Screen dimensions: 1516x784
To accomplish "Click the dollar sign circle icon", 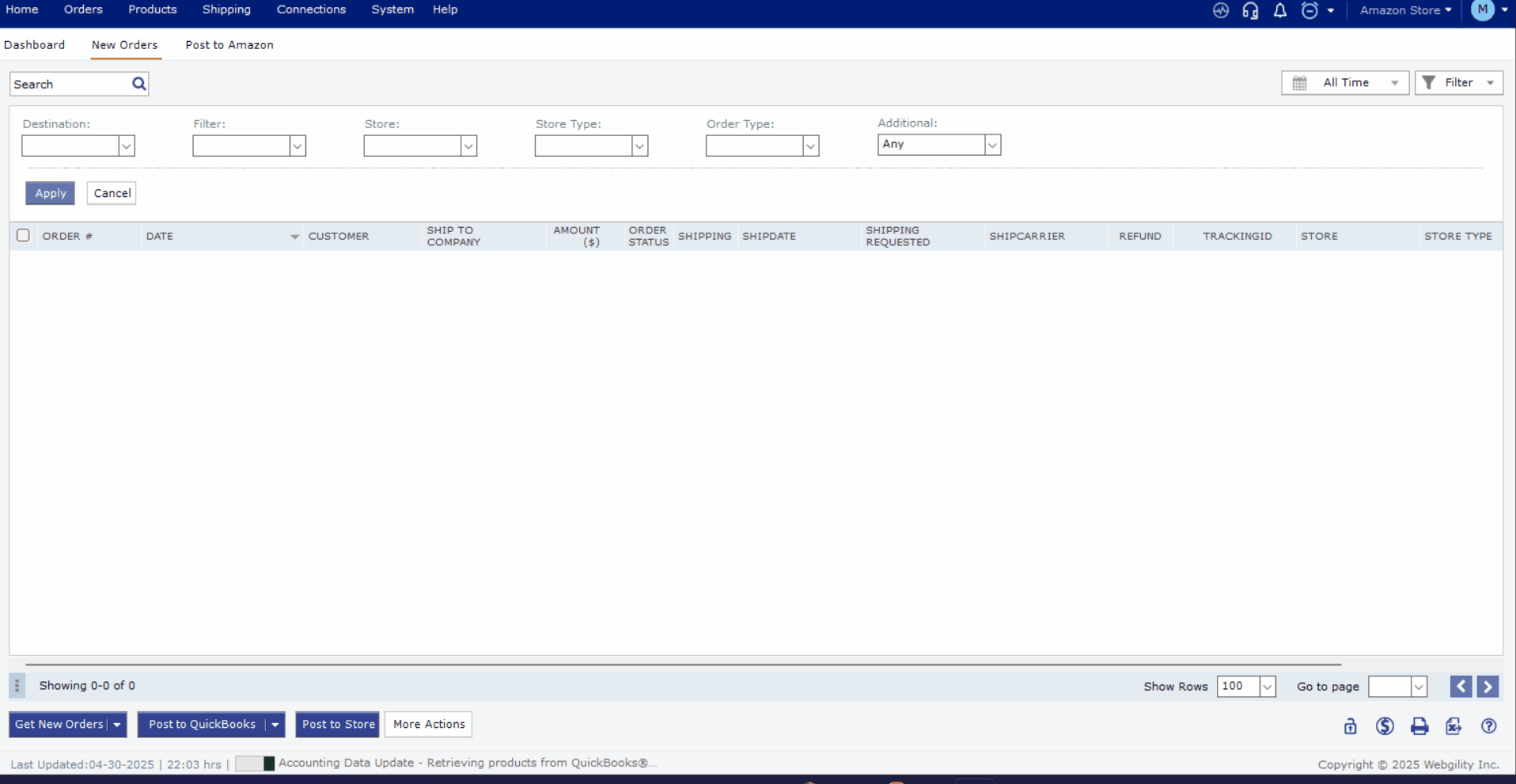I will (1384, 726).
